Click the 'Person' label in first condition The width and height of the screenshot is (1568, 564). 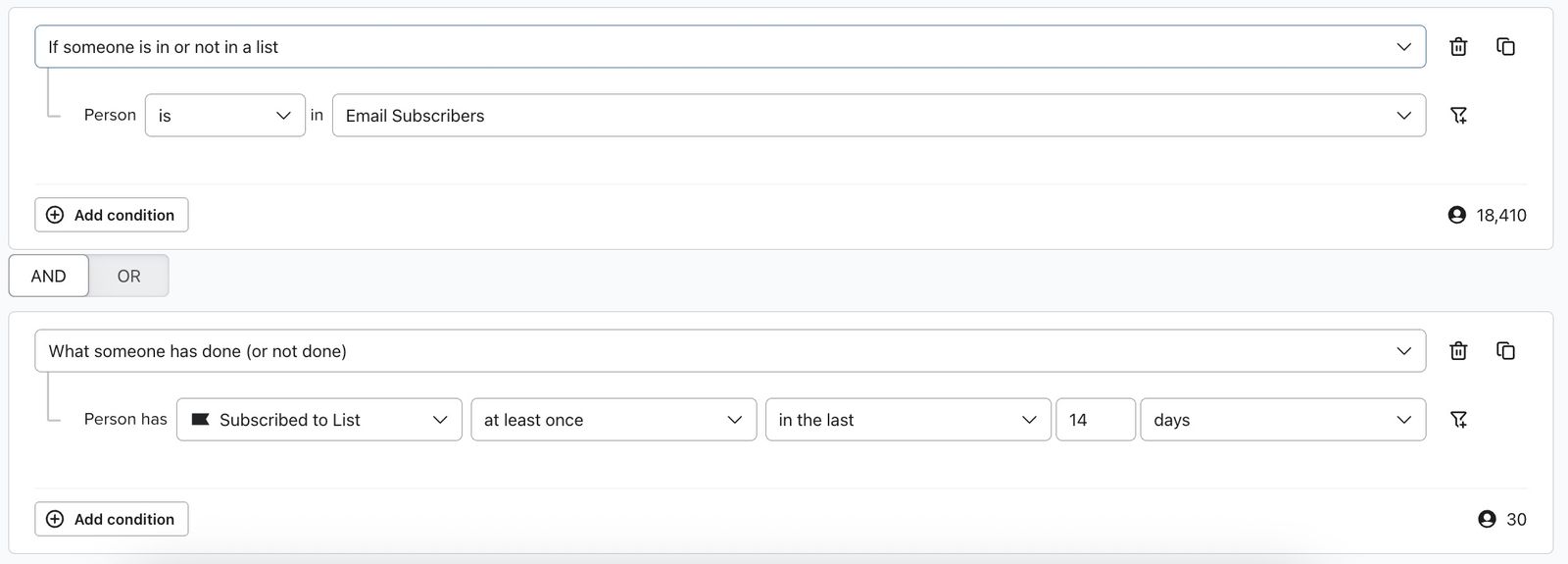[110, 115]
